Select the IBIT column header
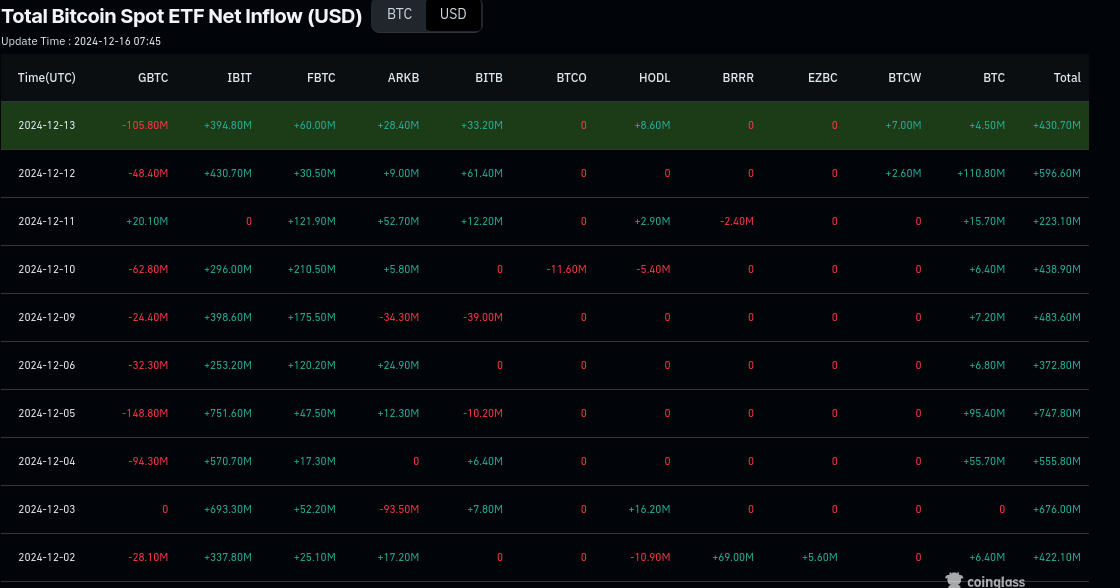The width and height of the screenshot is (1120, 588). (239, 78)
